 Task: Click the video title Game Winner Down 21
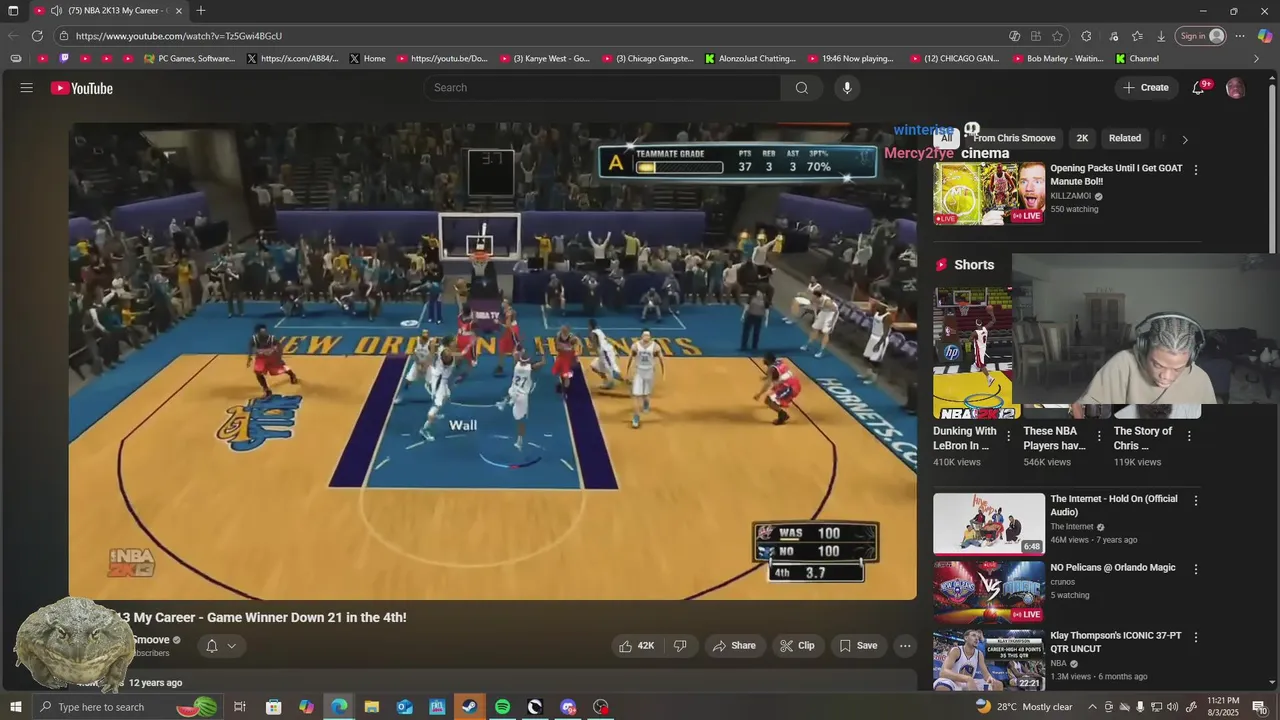click(x=260, y=618)
